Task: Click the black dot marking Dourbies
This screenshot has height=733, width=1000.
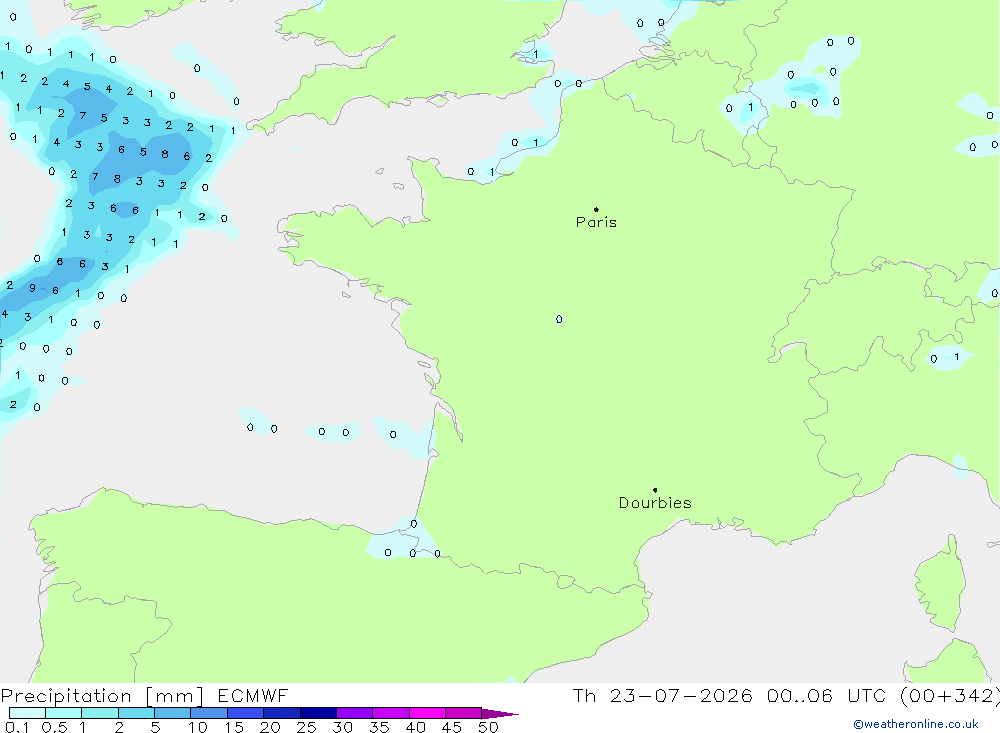Action: pyautogui.click(x=655, y=490)
